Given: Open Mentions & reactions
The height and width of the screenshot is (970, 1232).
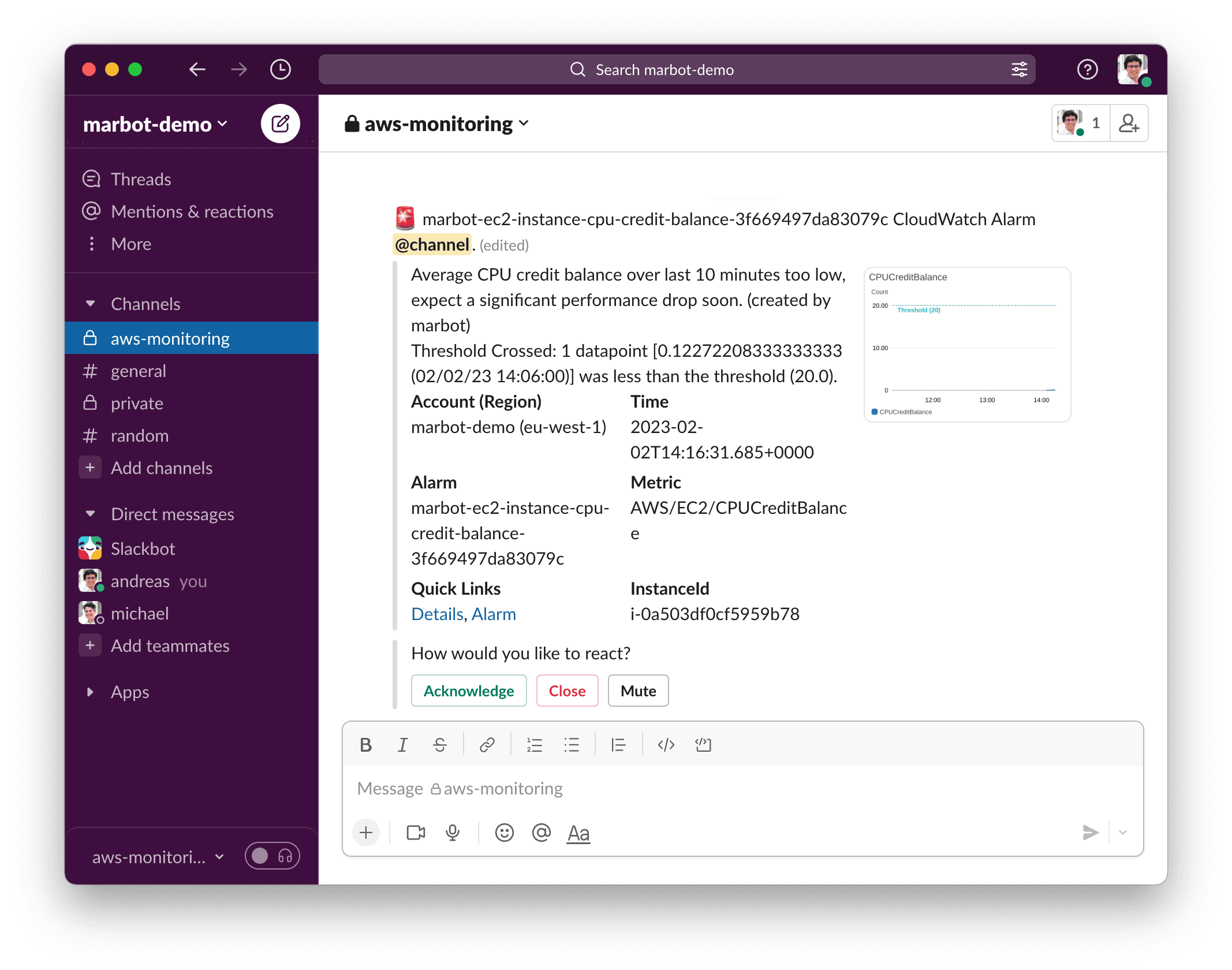Looking at the screenshot, I should click(192, 211).
